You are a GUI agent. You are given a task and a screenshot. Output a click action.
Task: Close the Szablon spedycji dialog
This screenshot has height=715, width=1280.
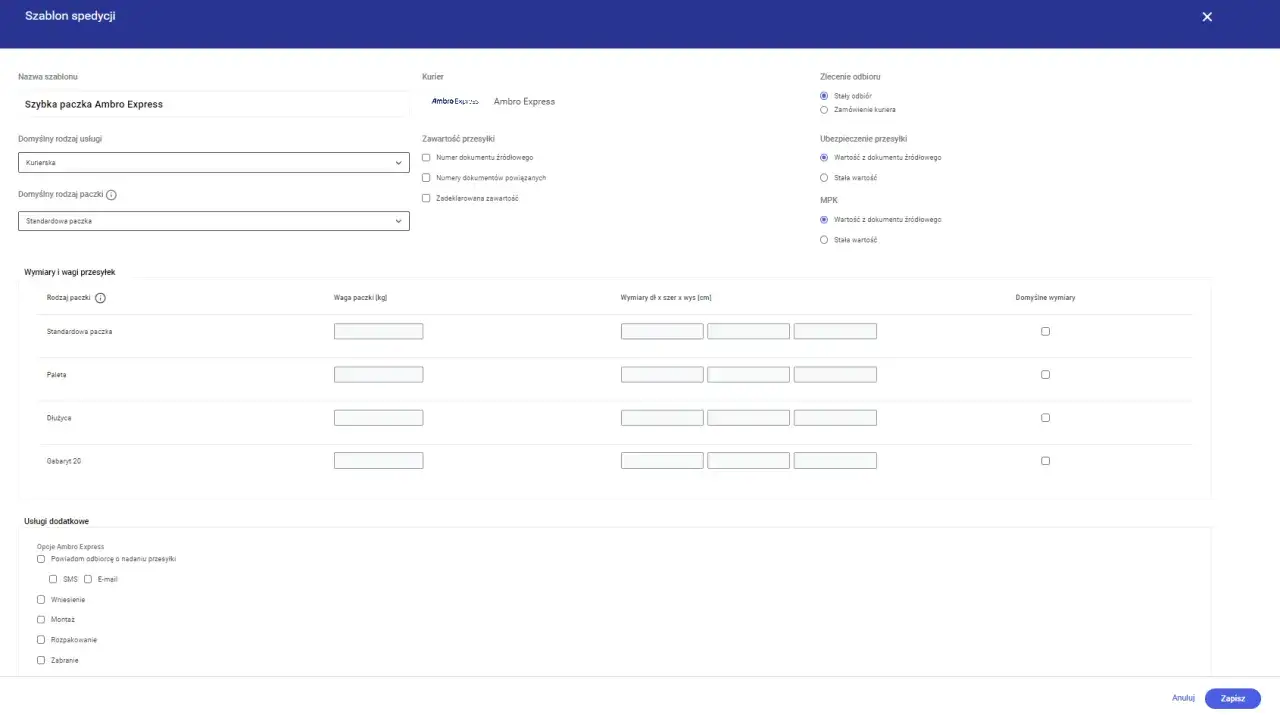coord(1207,17)
